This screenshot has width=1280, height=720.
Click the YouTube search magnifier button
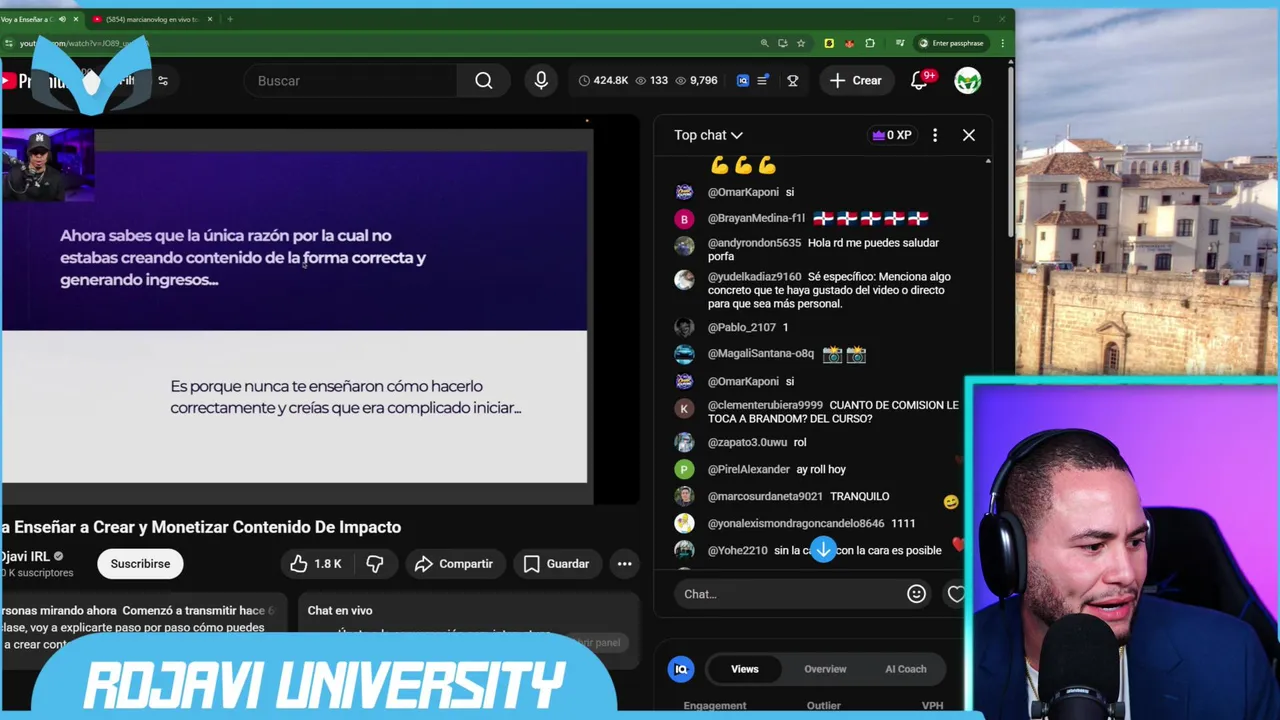tap(484, 81)
